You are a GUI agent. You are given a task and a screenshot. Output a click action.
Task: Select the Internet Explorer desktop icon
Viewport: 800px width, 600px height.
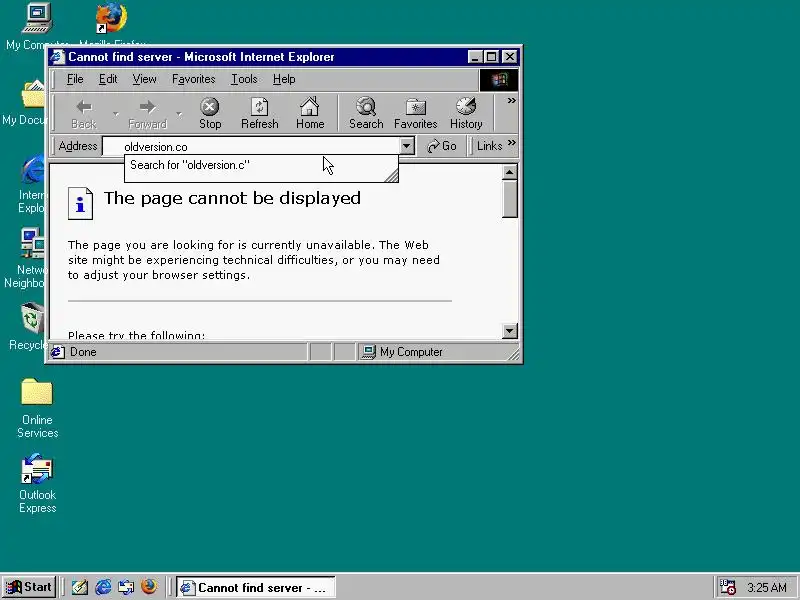pyautogui.click(x=32, y=184)
